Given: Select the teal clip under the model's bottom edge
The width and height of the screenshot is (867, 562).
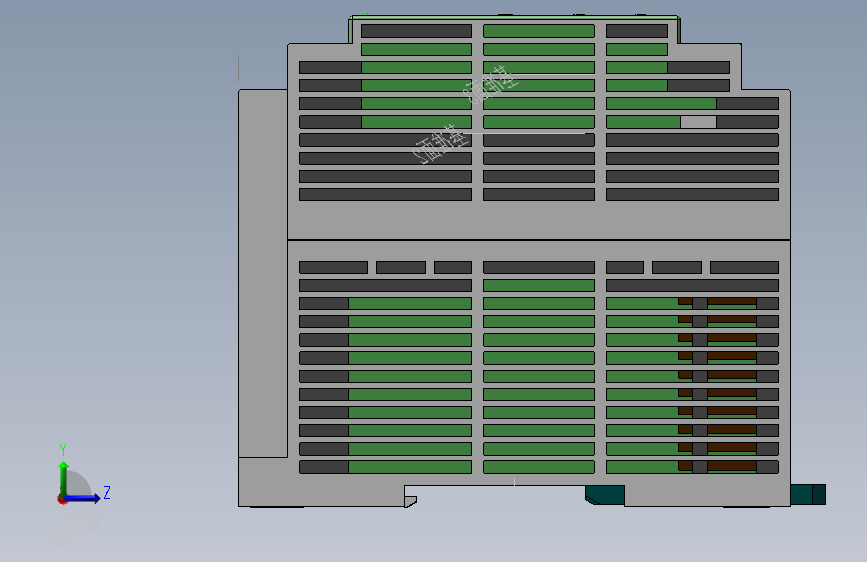Looking at the screenshot, I should (605, 495).
